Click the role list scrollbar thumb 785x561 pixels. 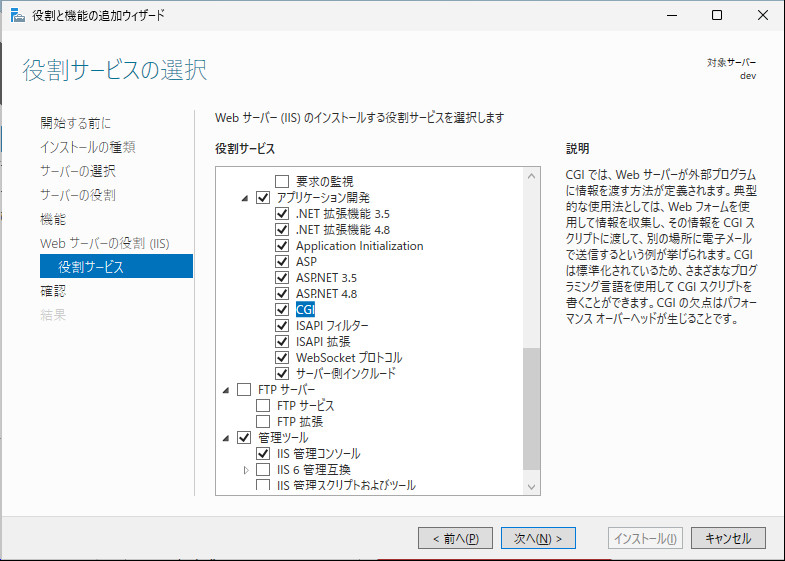point(531,409)
